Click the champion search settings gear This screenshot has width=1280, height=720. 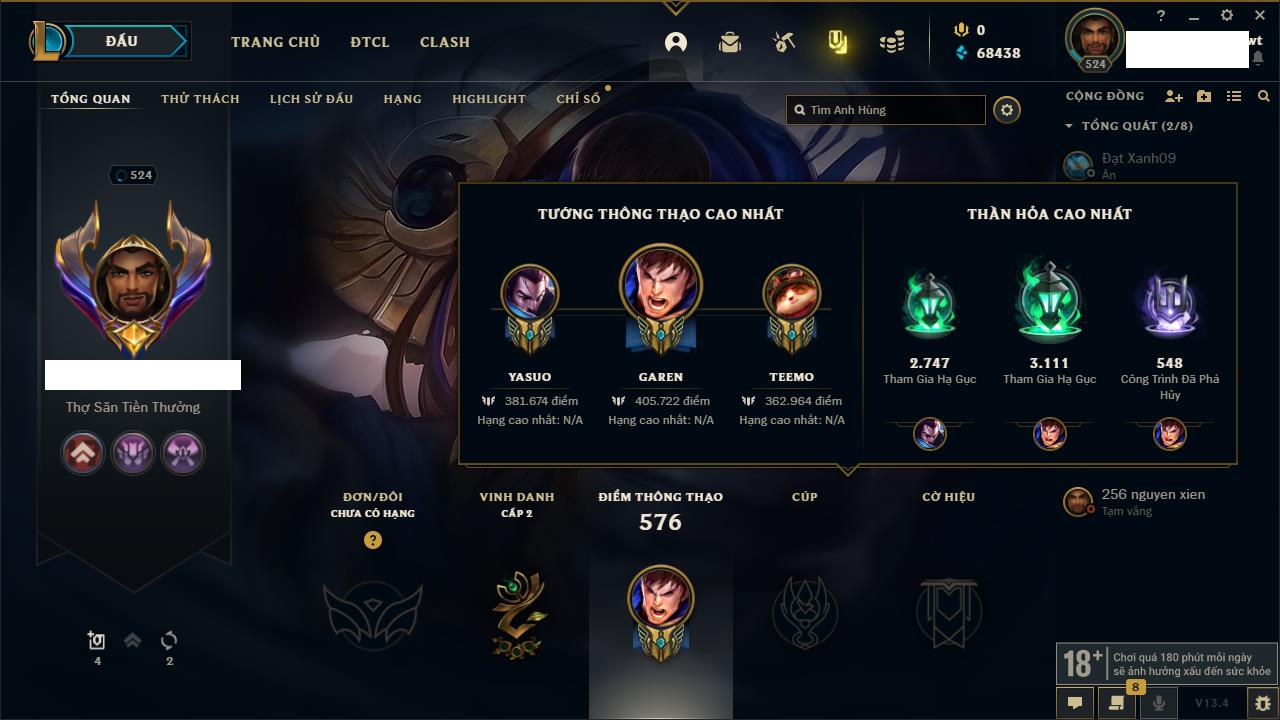(1007, 110)
